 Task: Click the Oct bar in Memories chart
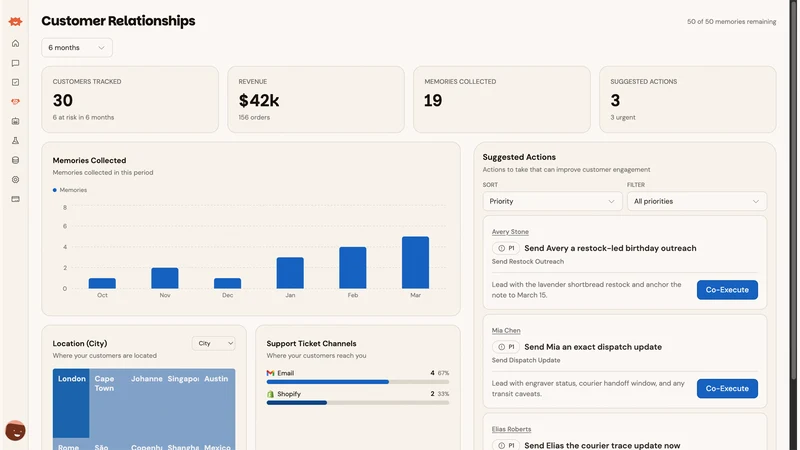(x=102, y=283)
